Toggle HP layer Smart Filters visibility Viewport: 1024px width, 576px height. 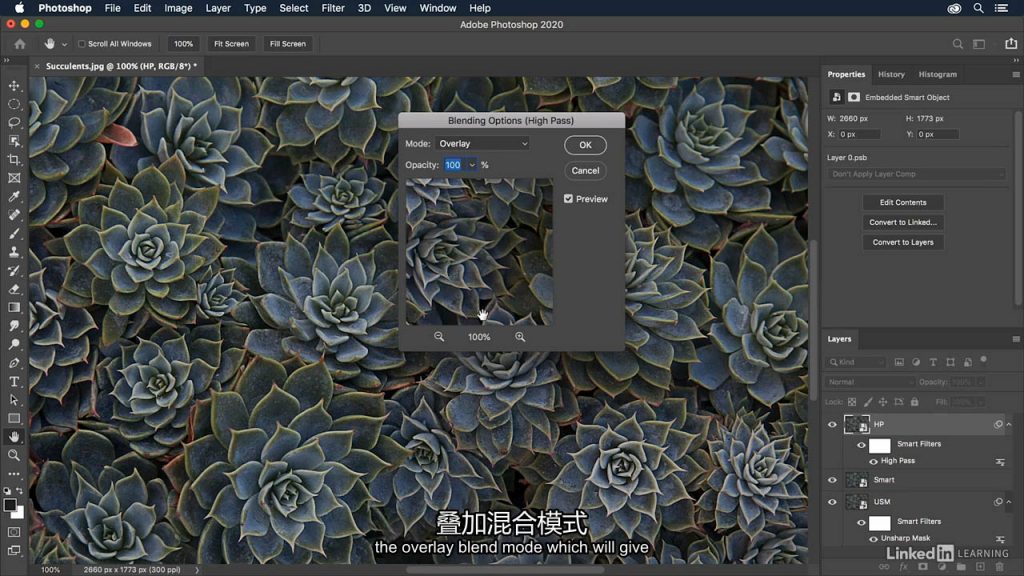(861, 445)
